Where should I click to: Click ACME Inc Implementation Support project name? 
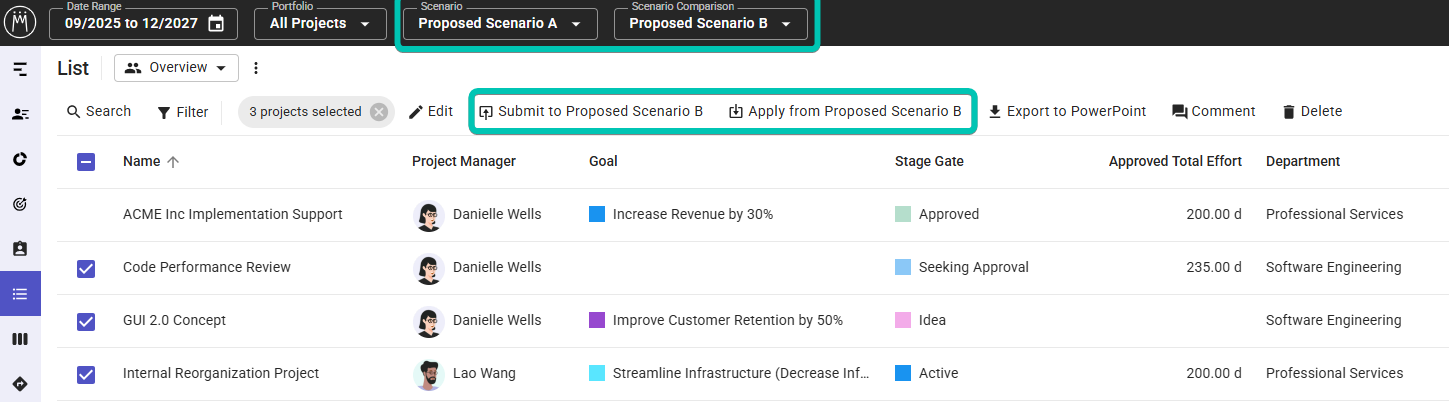(x=233, y=214)
